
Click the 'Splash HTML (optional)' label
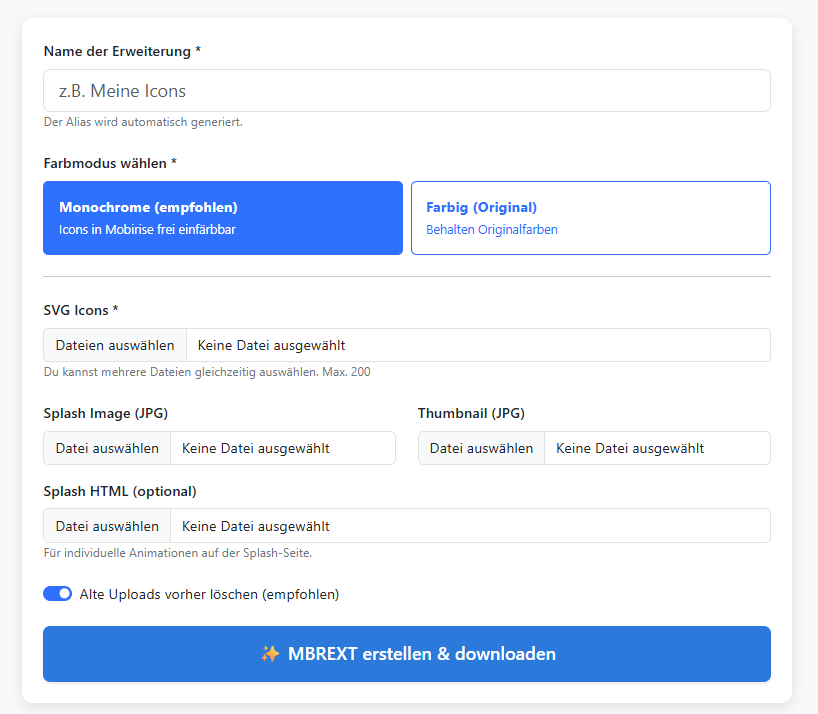120,491
